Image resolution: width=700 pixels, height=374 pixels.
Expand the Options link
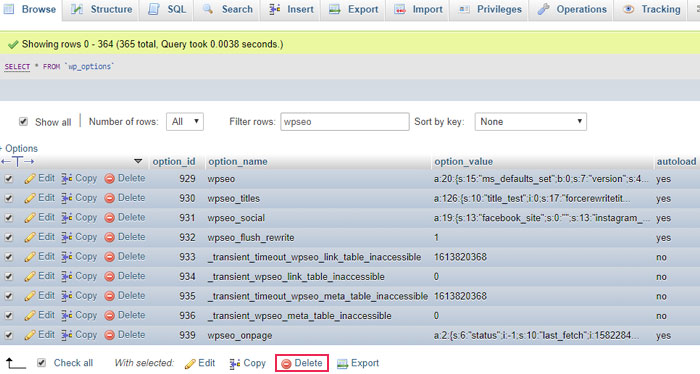click(20, 148)
